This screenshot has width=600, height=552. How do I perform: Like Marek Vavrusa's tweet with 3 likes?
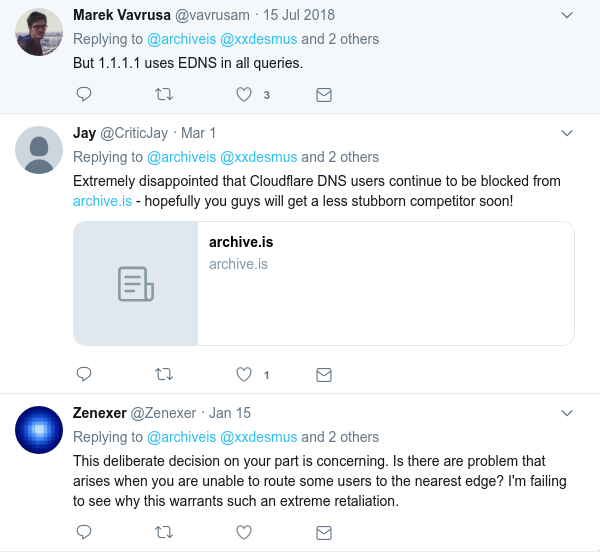point(244,94)
